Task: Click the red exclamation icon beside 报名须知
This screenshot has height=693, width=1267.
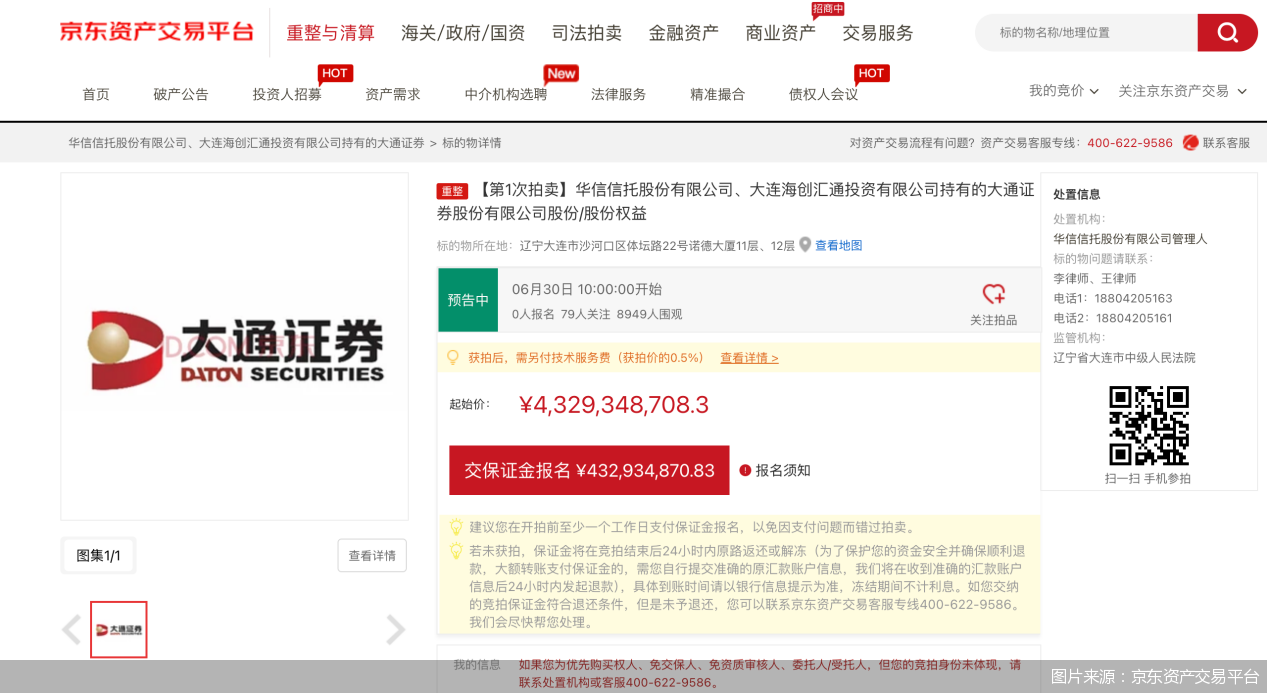Action: click(745, 470)
